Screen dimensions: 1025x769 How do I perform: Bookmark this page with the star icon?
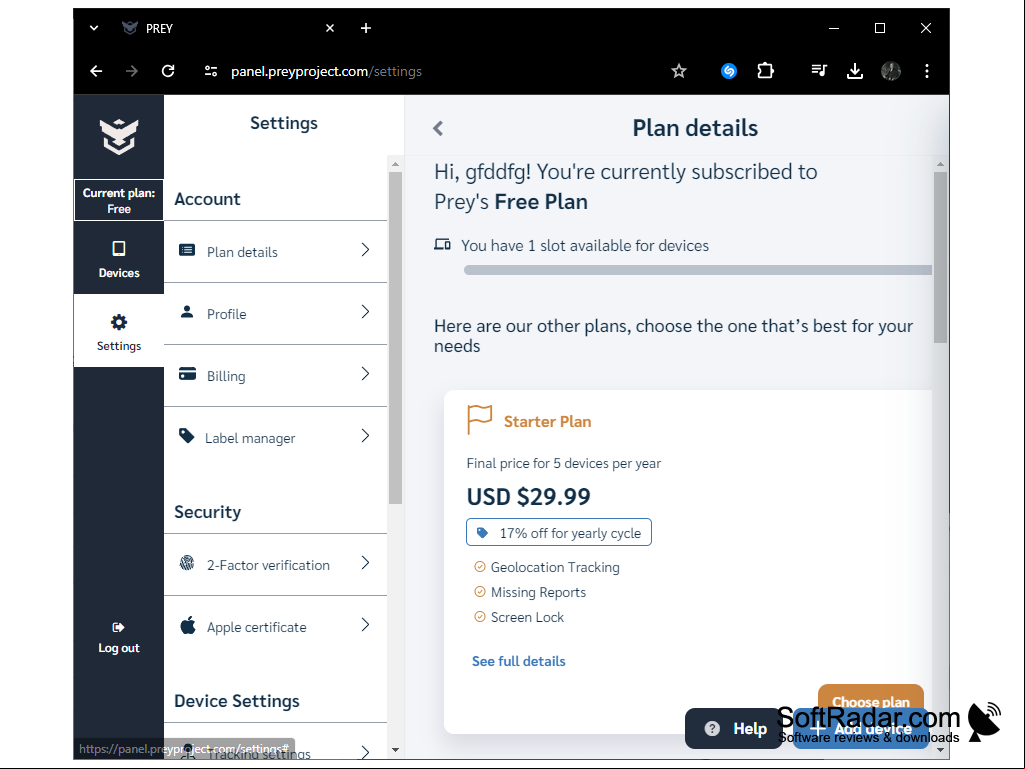click(679, 71)
